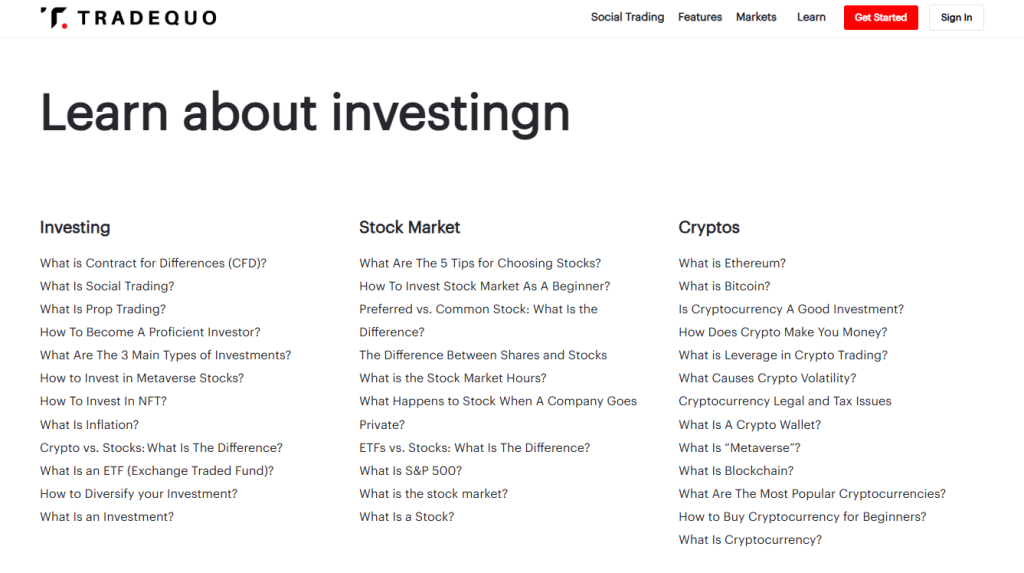The width and height of the screenshot is (1024, 573).
Task: Click the Sign In button
Action: (955, 17)
